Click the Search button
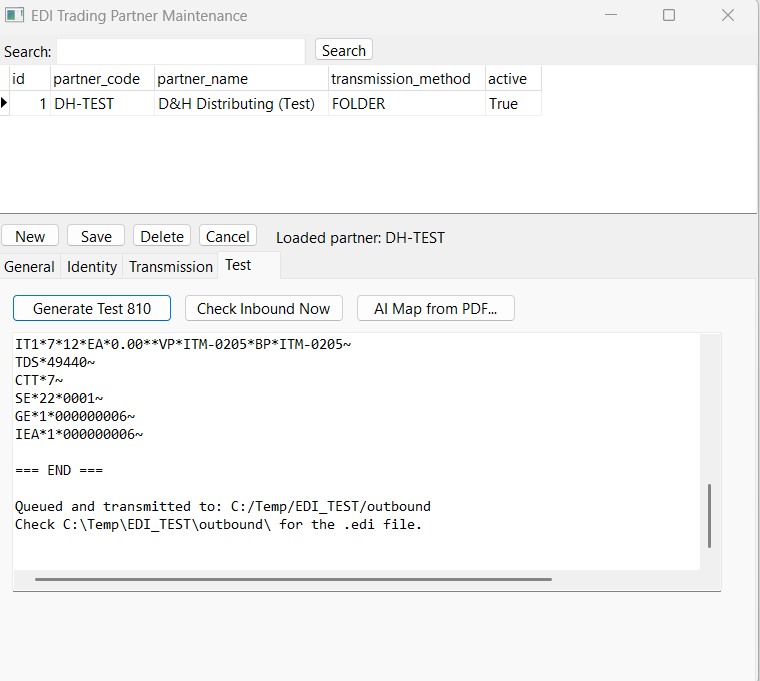Image resolution: width=760 pixels, height=681 pixels. (344, 50)
